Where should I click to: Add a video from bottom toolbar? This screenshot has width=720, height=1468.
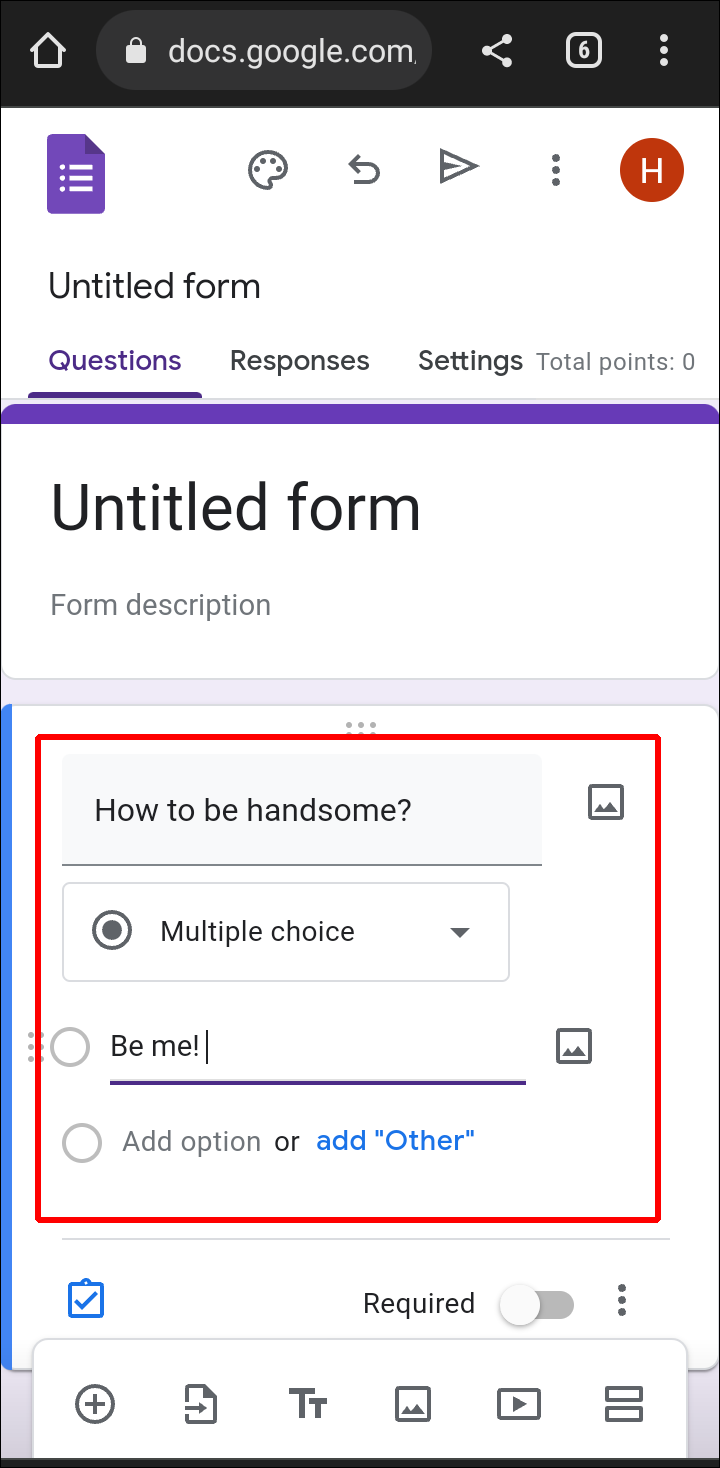pyautogui.click(x=518, y=1404)
